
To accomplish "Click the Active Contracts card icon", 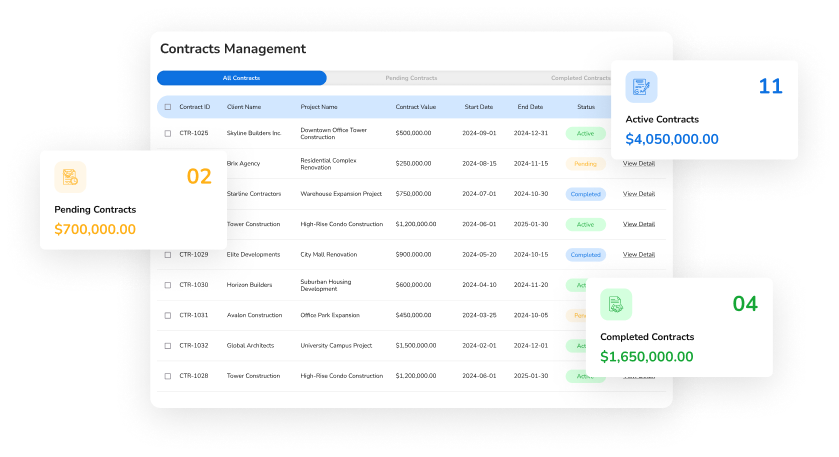I will pyautogui.click(x=642, y=87).
